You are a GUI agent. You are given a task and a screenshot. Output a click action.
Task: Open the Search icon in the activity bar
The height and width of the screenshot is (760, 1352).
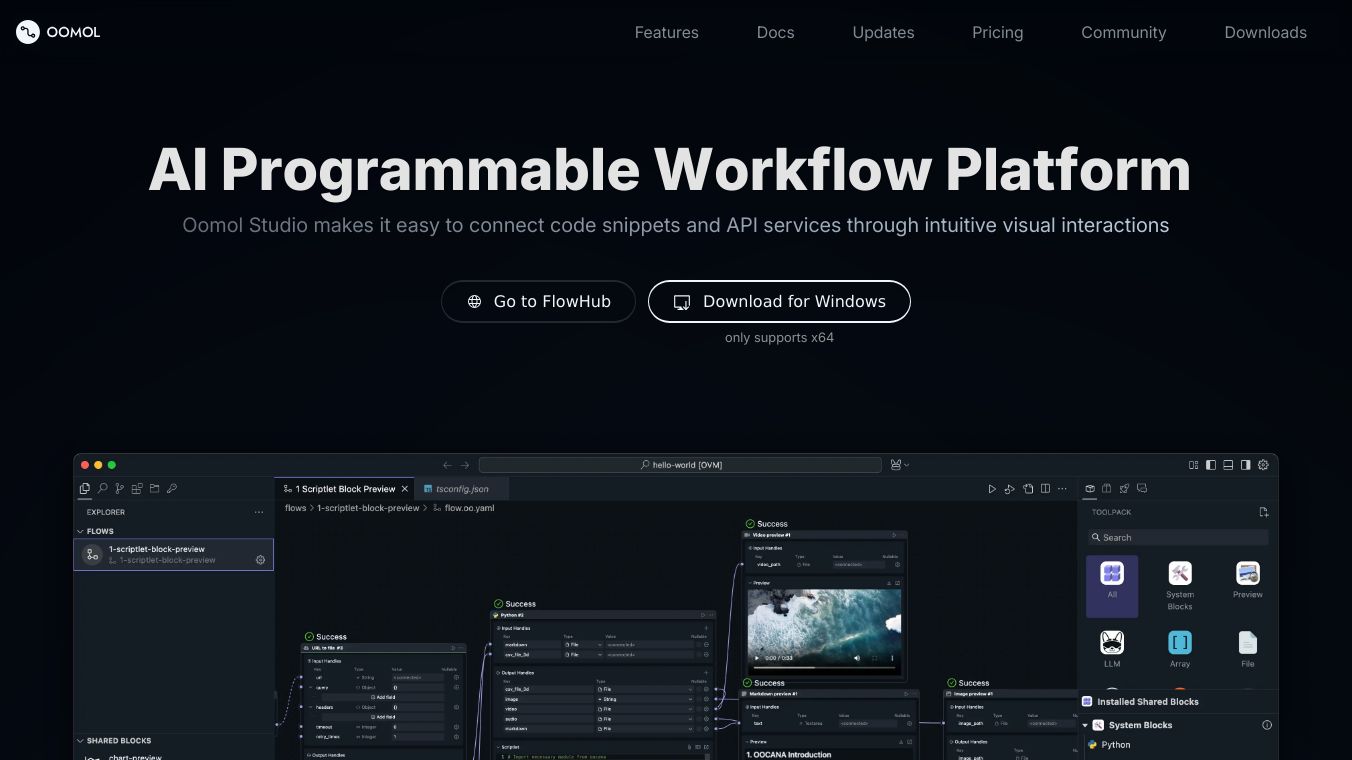[x=102, y=489]
